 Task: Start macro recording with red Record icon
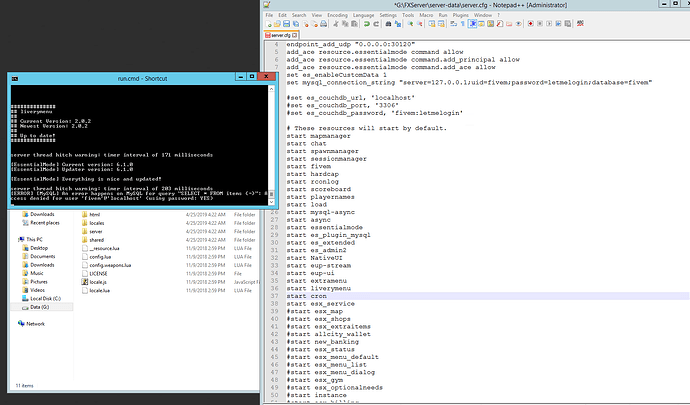pos(530,24)
